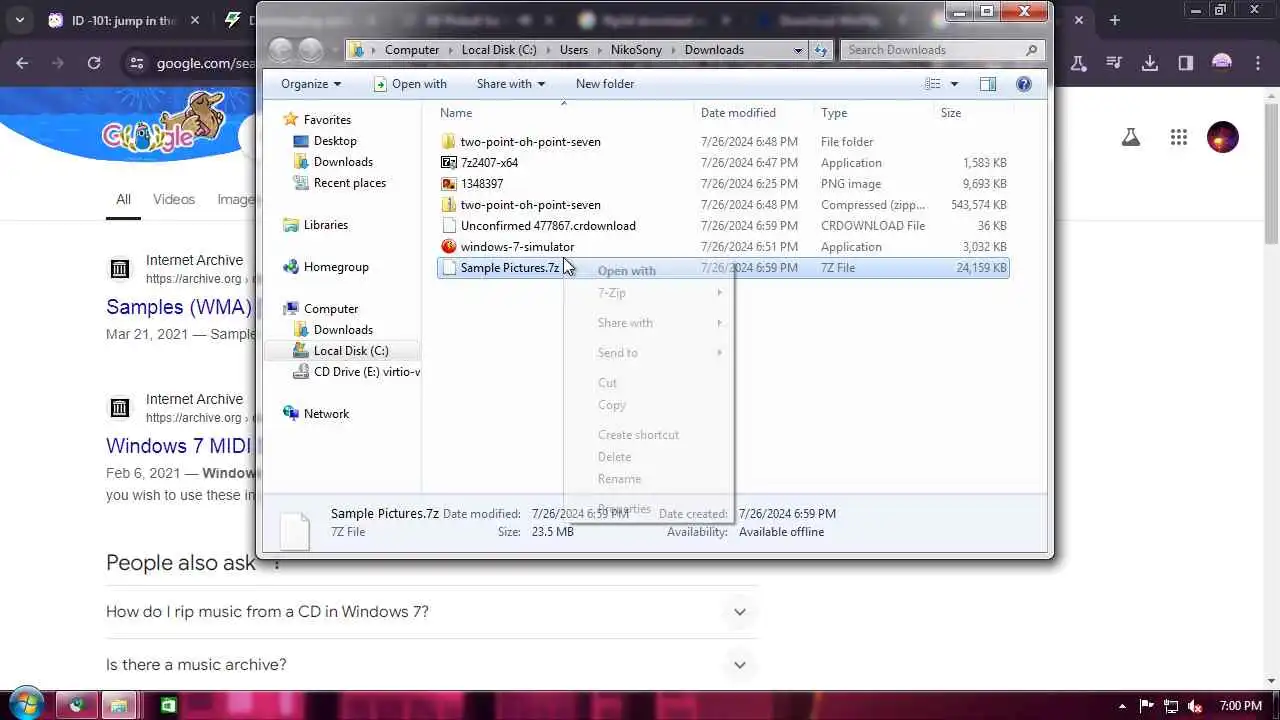Choose Rename in context menu
Viewport: 1280px width, 720px height.
648,479
